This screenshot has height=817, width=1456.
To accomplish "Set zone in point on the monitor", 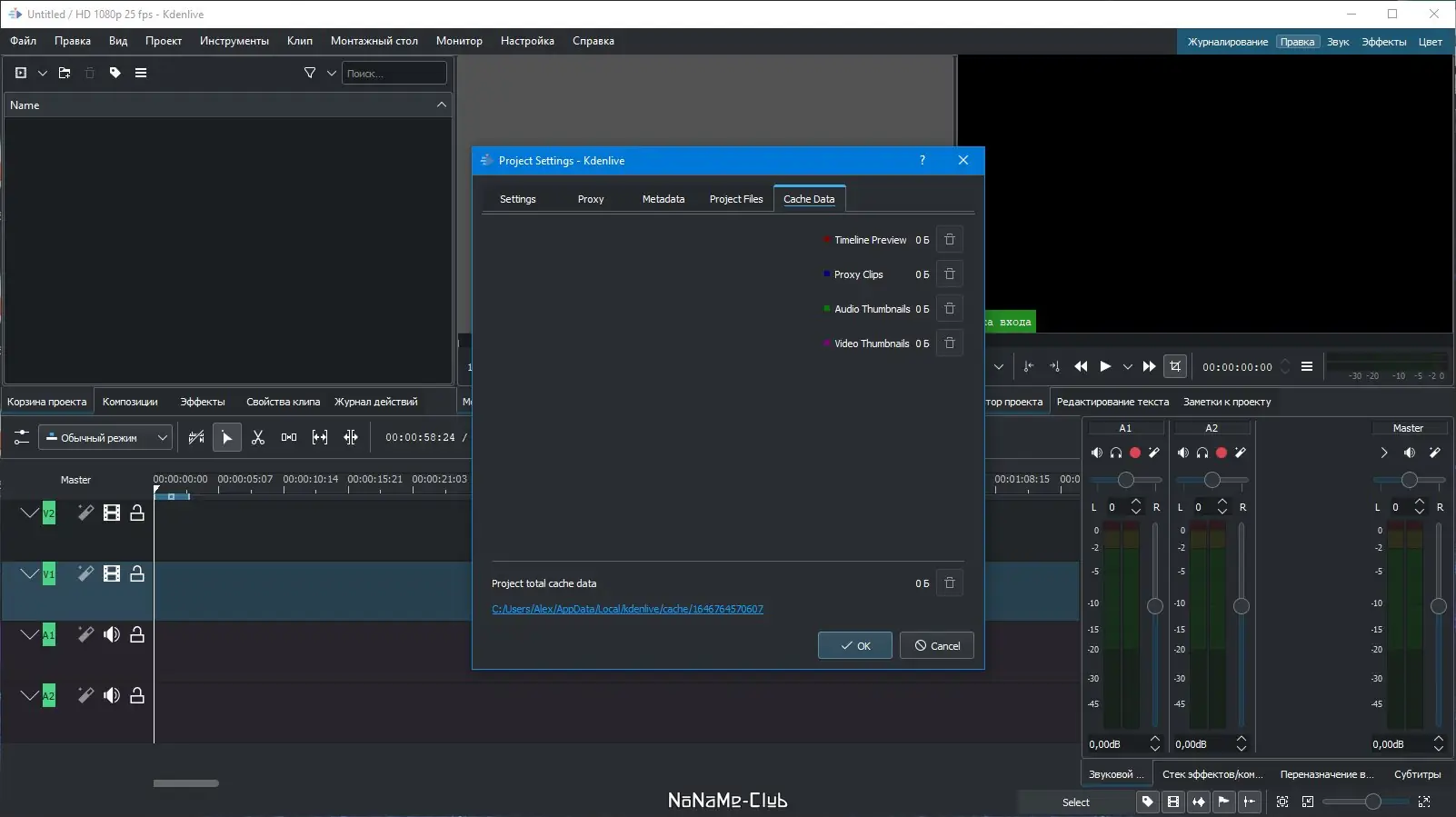I will [x=1029, y=366].
